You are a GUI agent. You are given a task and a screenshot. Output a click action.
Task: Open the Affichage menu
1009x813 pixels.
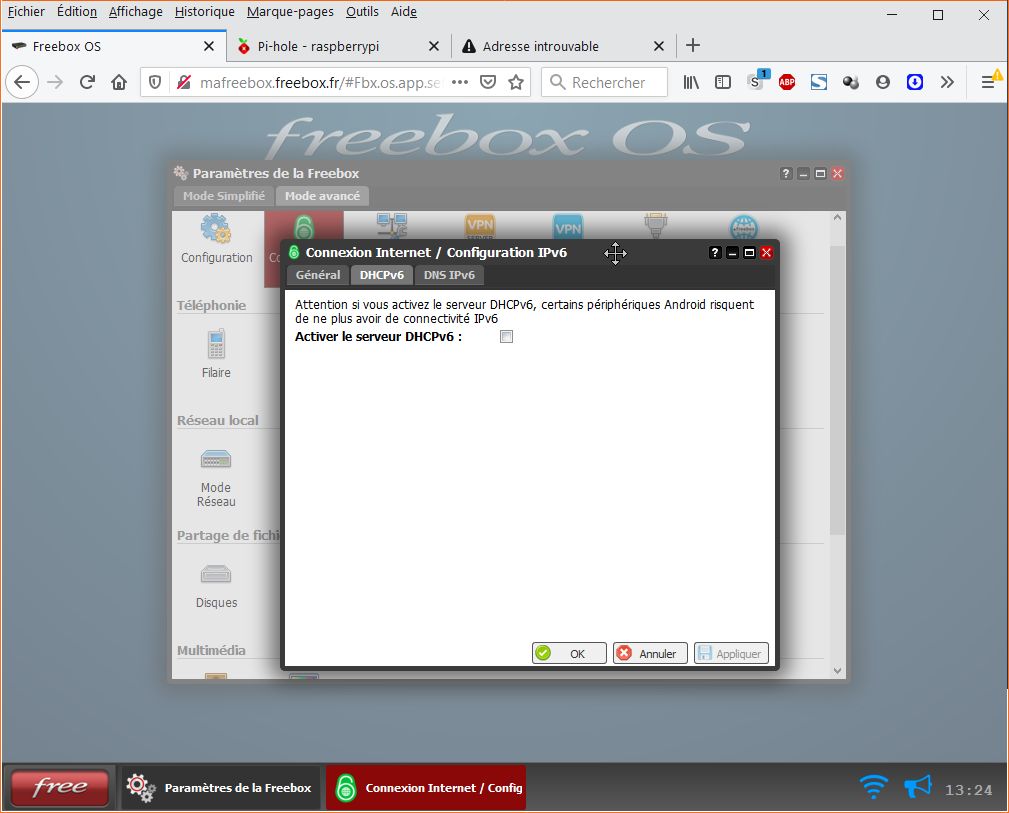click(x=135, y=12)
